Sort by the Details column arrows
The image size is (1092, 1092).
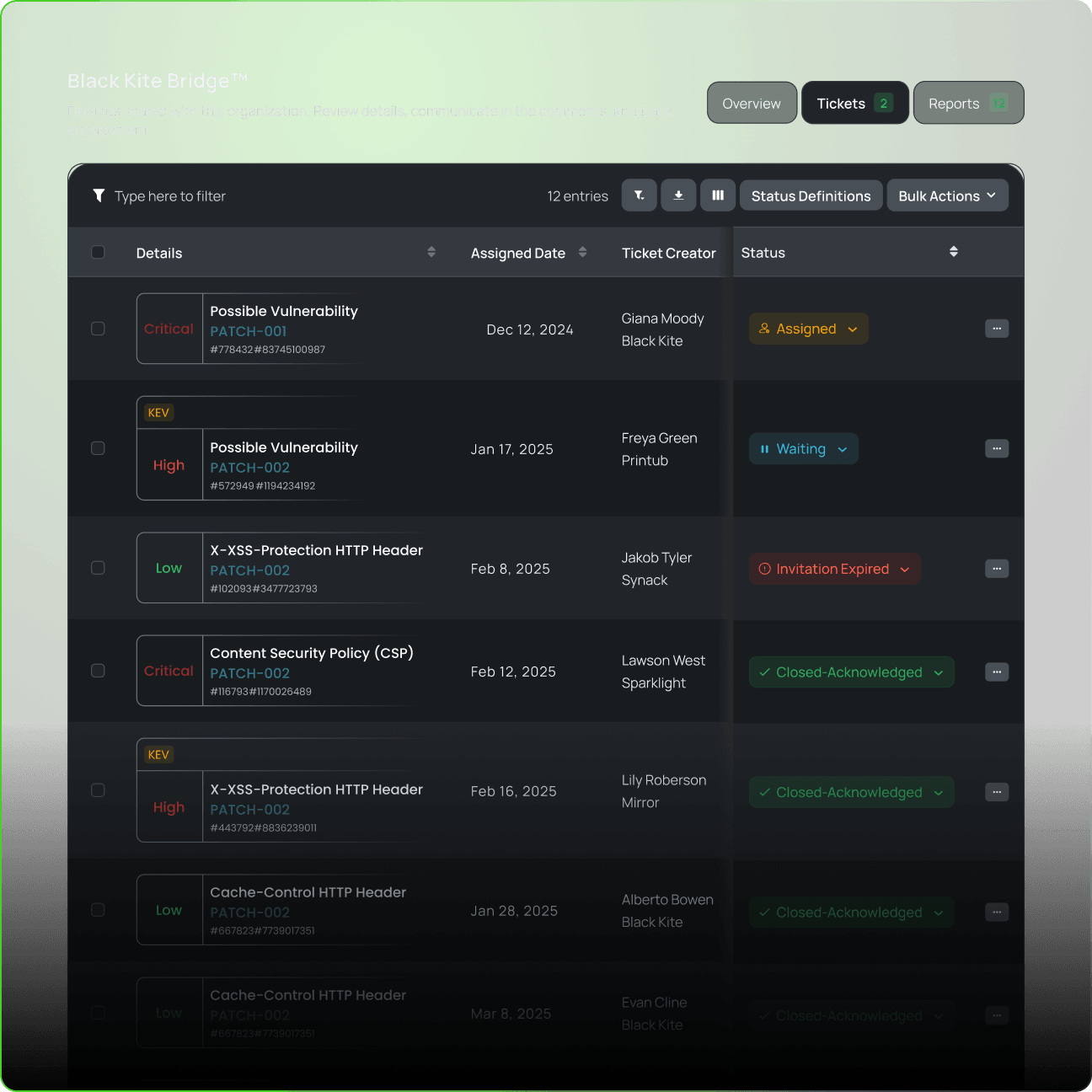pos(431,252)
